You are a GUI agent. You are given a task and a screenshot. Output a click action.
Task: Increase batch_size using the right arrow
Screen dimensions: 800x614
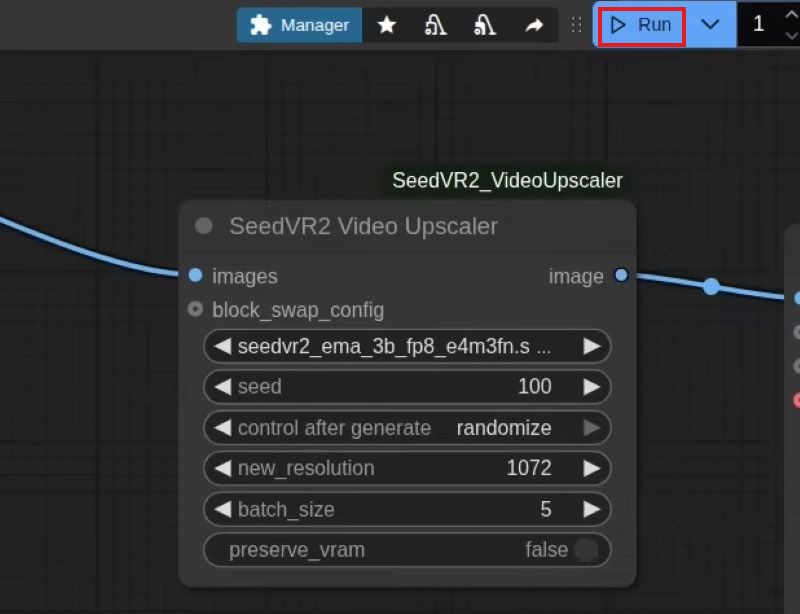(592, 509)
